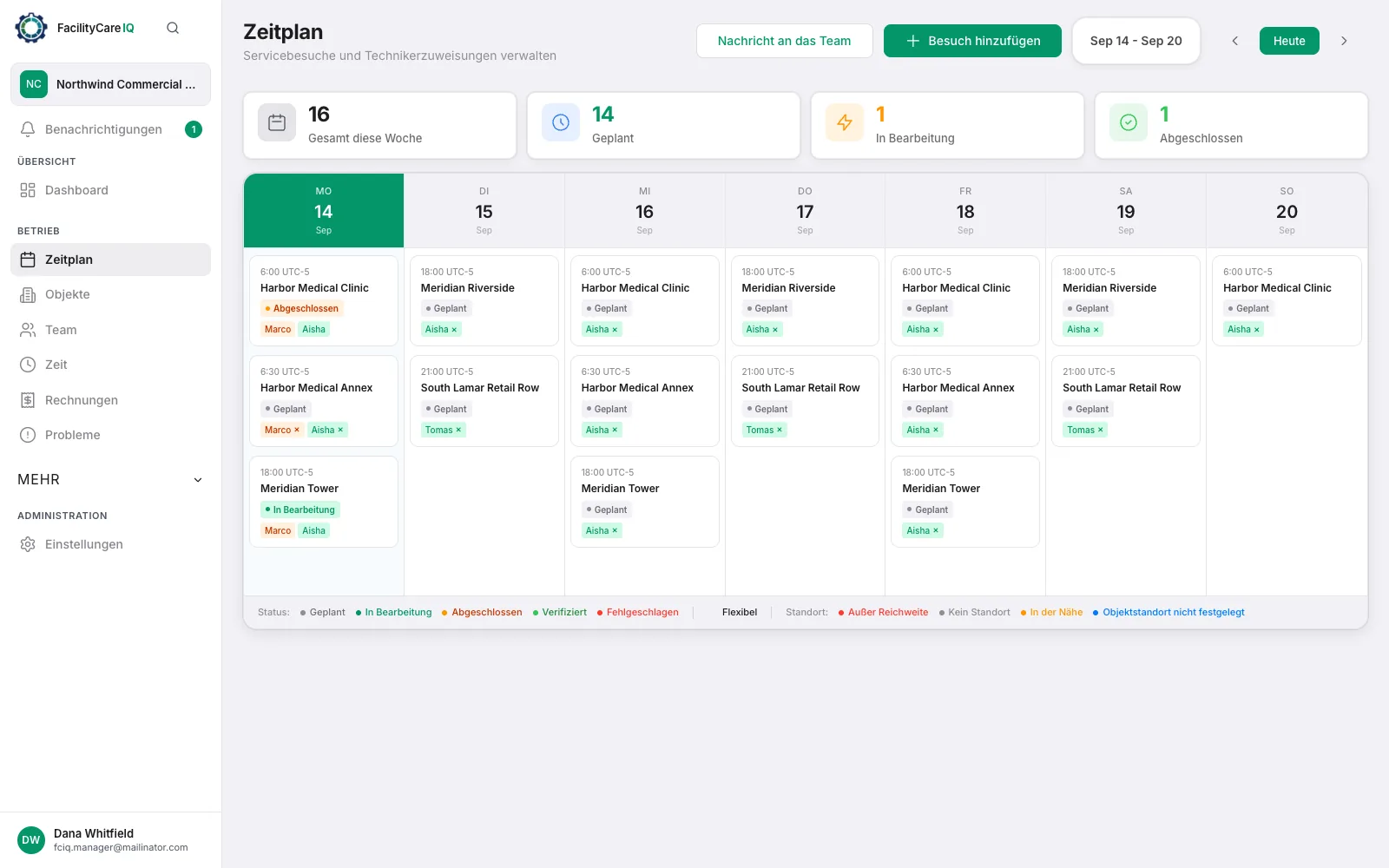
Task: Click Nachricht an das Team button
Action: [784, 41]
